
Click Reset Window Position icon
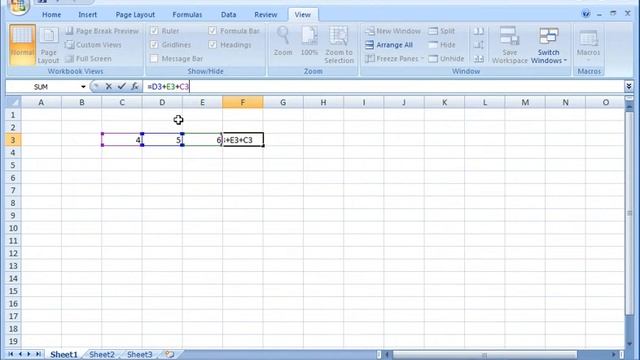click(x=479, y=59)
